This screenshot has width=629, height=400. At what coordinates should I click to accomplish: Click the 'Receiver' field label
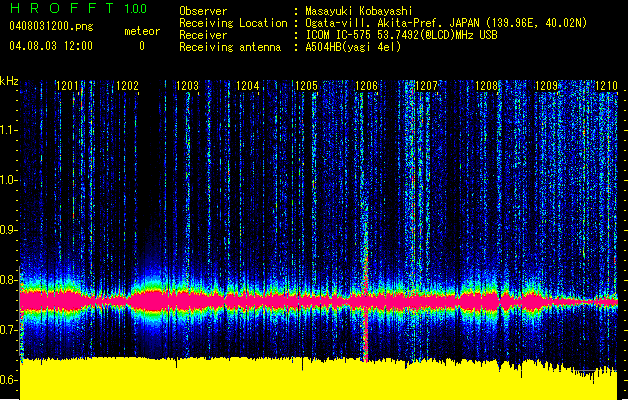click(203, 35)
